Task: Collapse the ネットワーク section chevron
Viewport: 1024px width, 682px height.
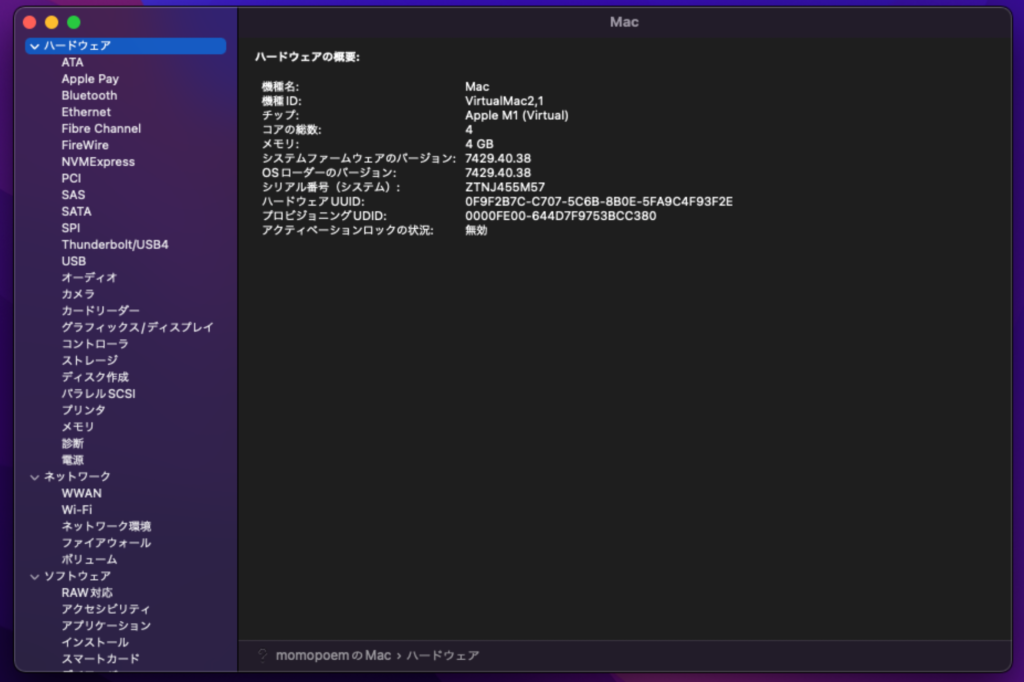Action: pyautogui.click(x=35, y=478)
